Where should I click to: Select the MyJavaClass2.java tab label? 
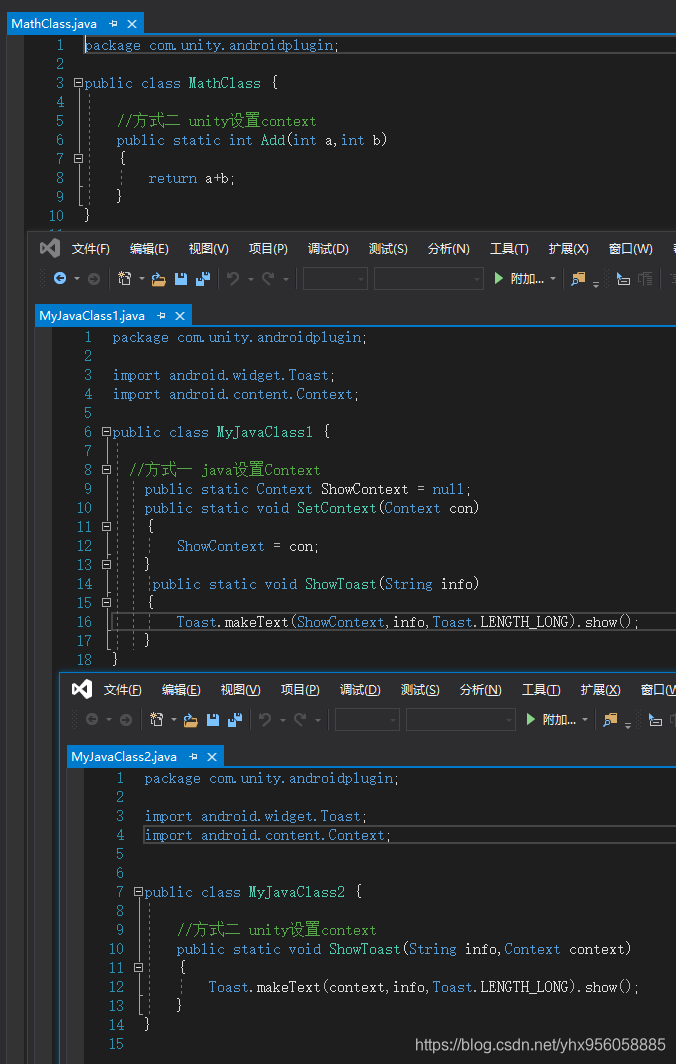[124, 757]
